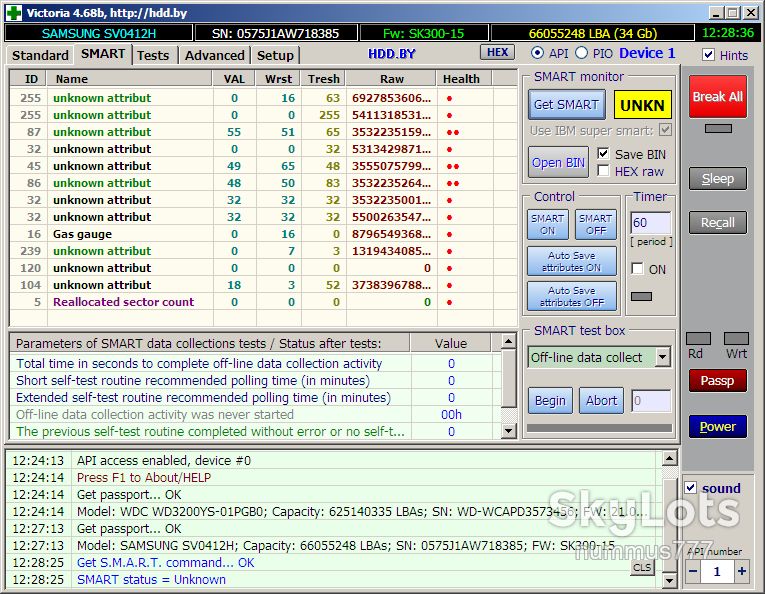The width and height of the screenshot is (765, 594).
Task: Click the Rd indicator lamp
Action: [x=698, y=338]
